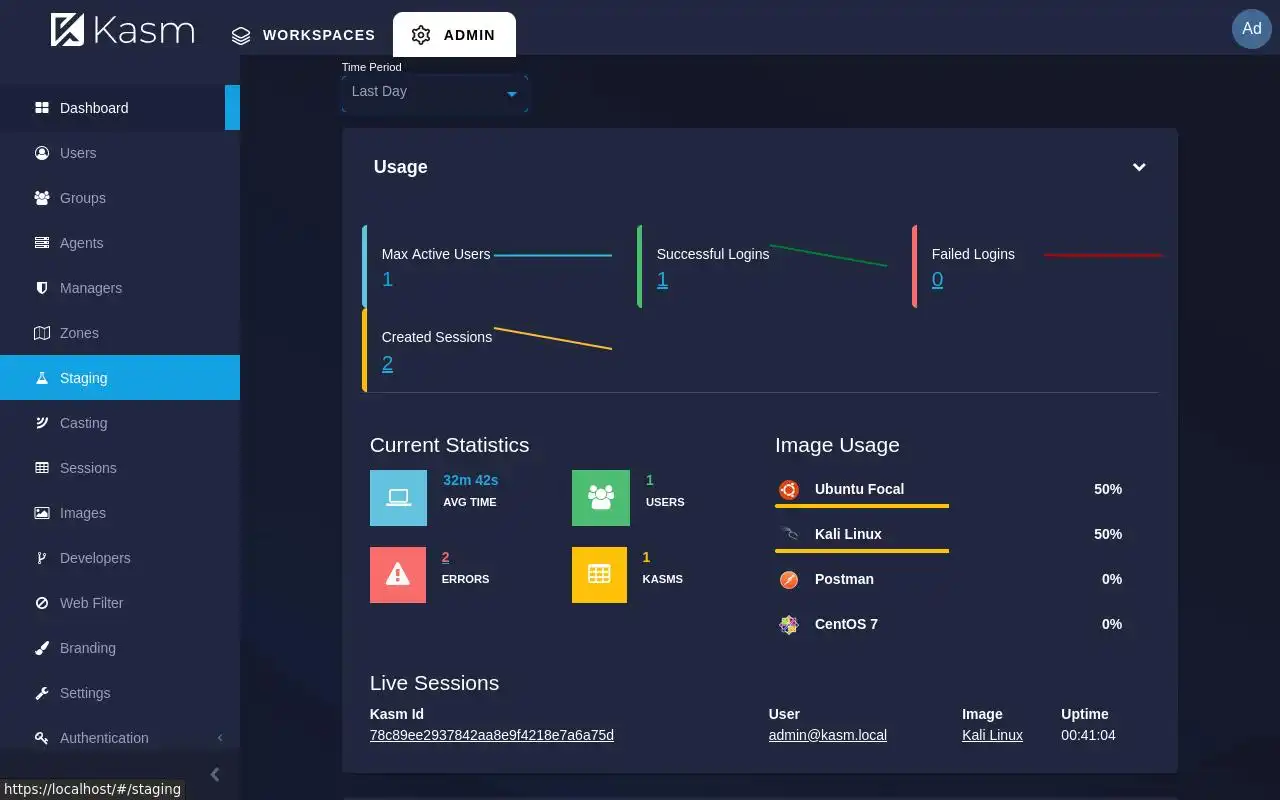Open the Zones menu item
Image resolution: width=1280 pixels, height=800 pixels.
[x=120, y=333]
